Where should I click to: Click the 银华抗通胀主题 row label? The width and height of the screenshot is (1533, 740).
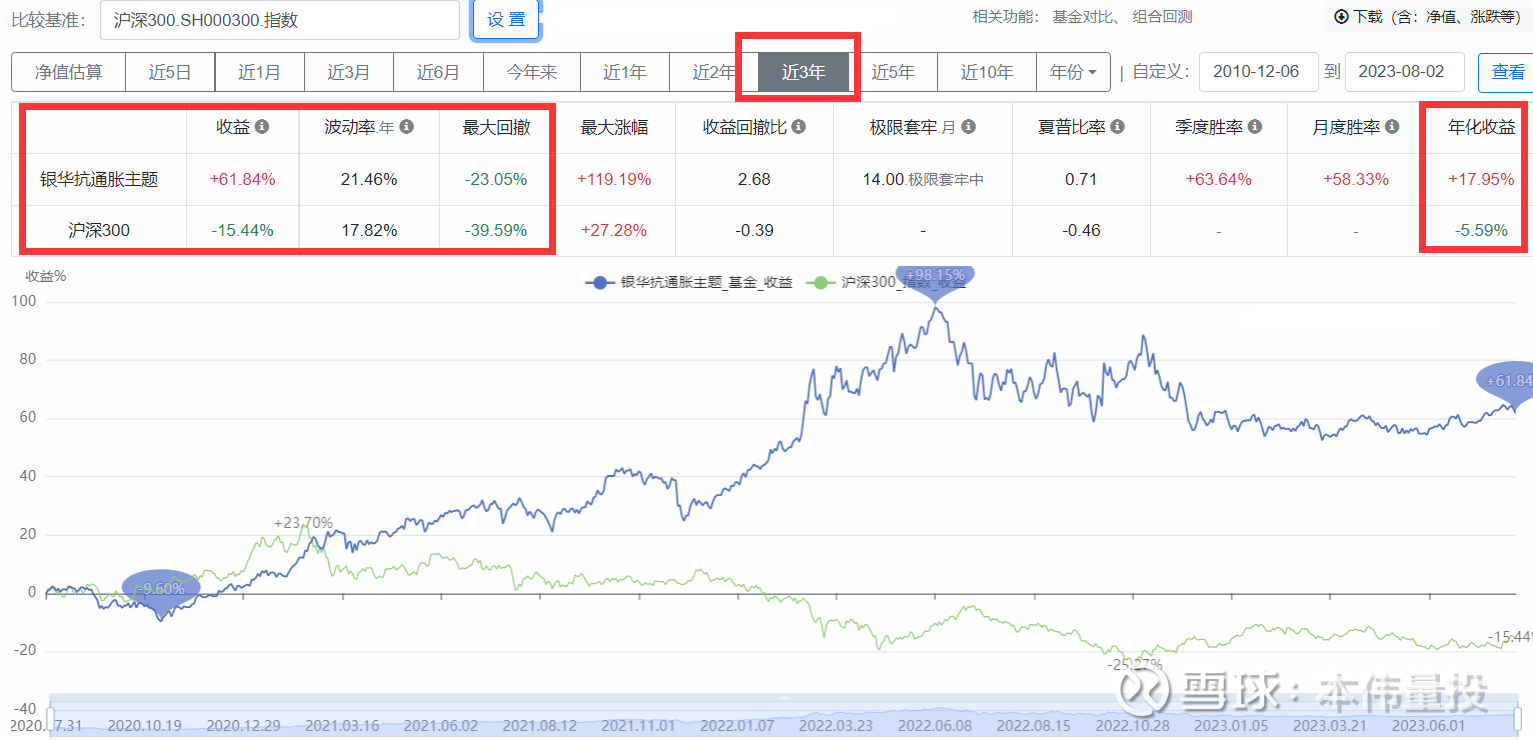tap(99, 180)
